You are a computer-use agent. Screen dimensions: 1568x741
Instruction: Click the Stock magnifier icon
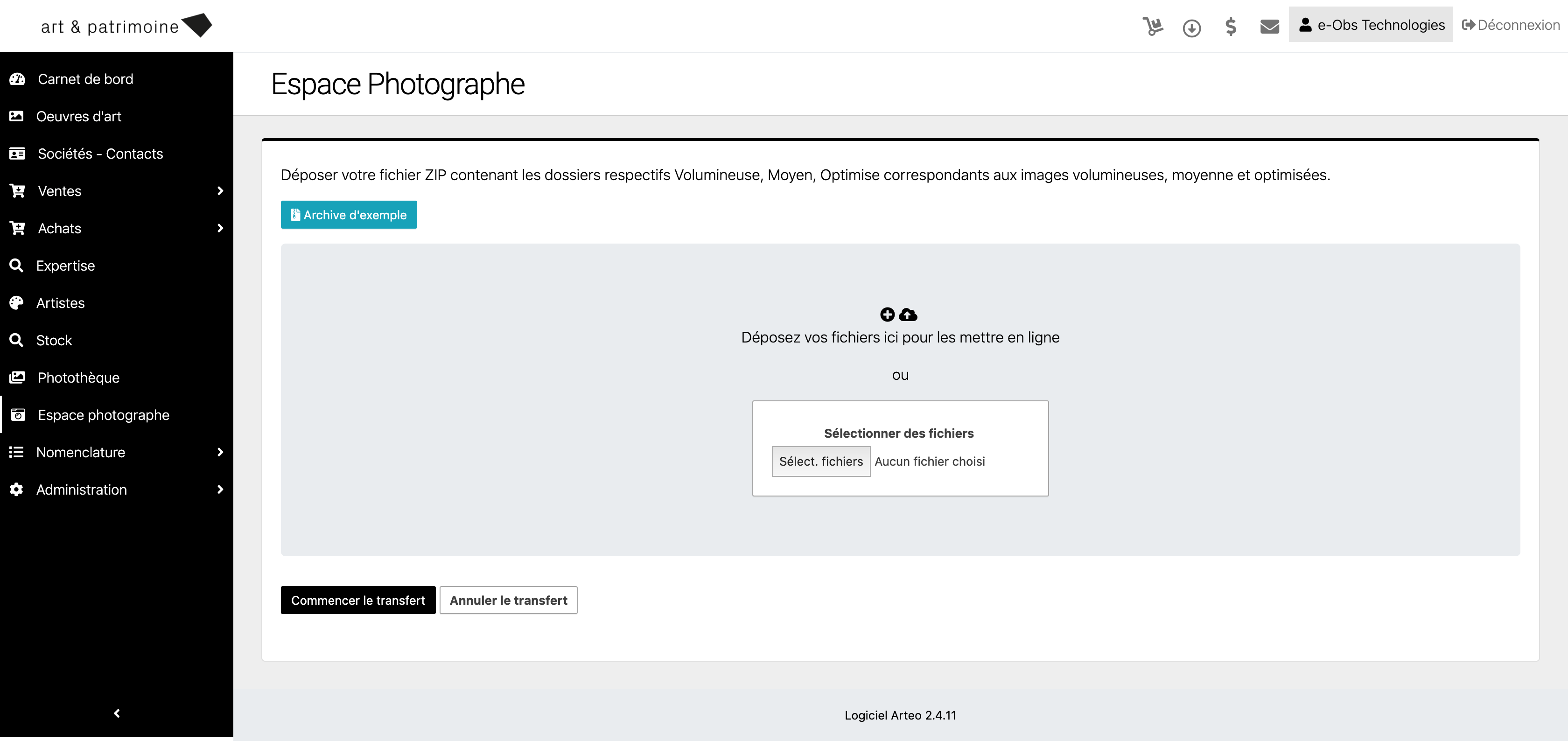[16, 340]
